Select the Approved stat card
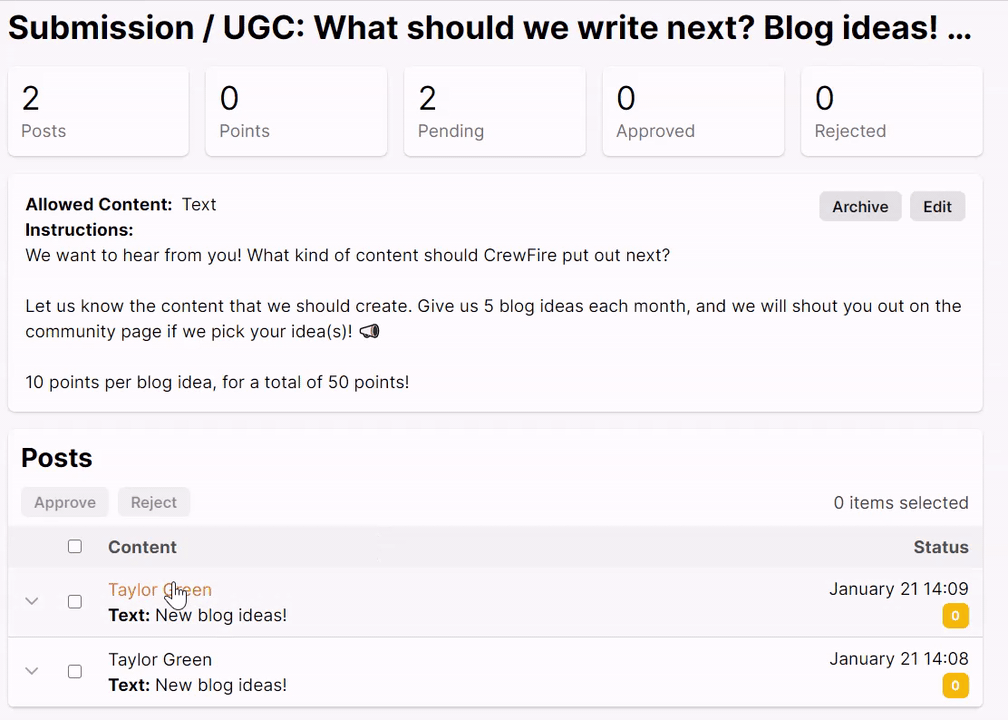Screen dimensions: 1008x720 click(693, 111)
